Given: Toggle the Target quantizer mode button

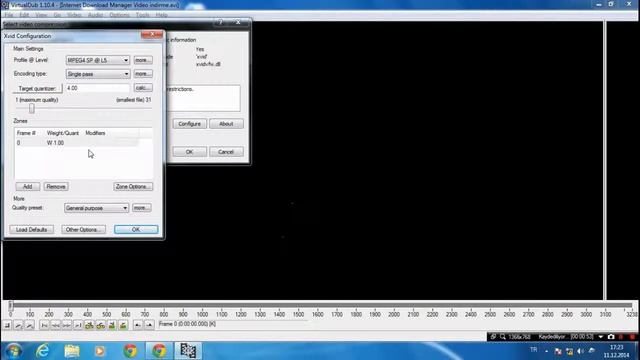Looking at the screenshot, I should tap(37, 88).
